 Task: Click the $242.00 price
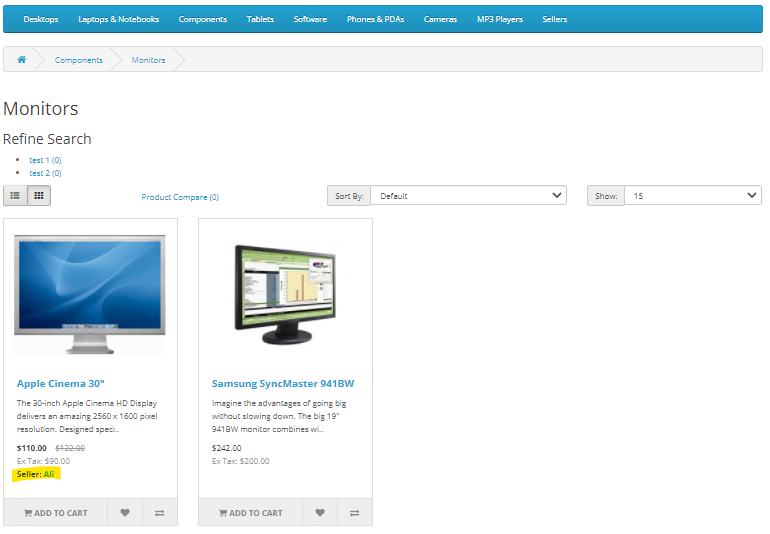(x=226, y=448)
